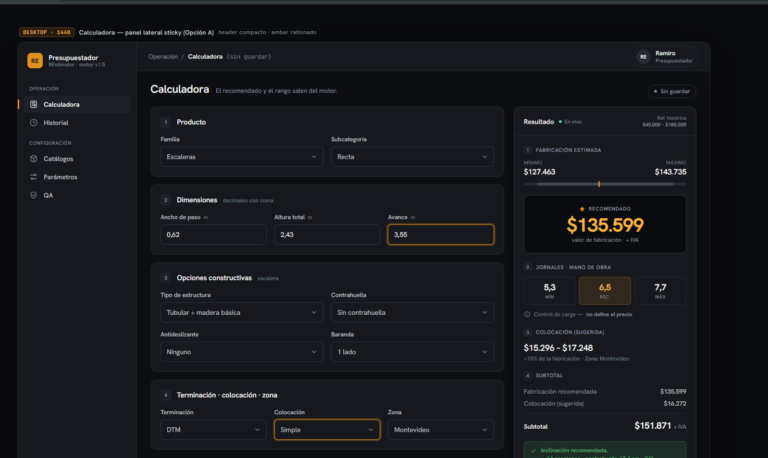Click the minimum value $127.463

539,172
